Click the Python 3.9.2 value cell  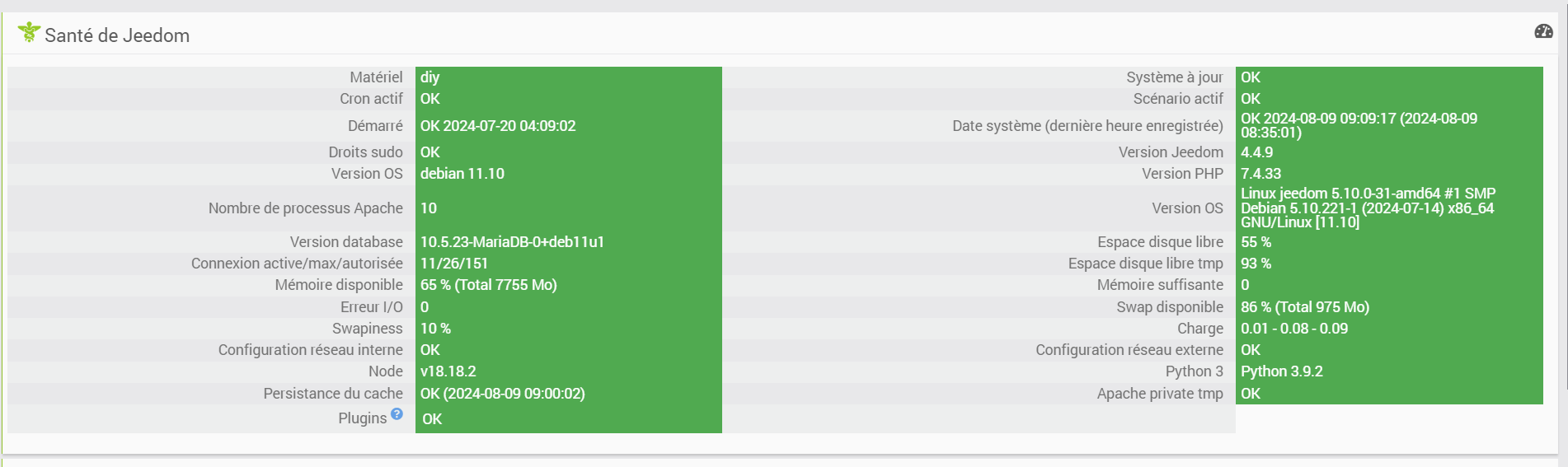click(x=1389, y=371)
